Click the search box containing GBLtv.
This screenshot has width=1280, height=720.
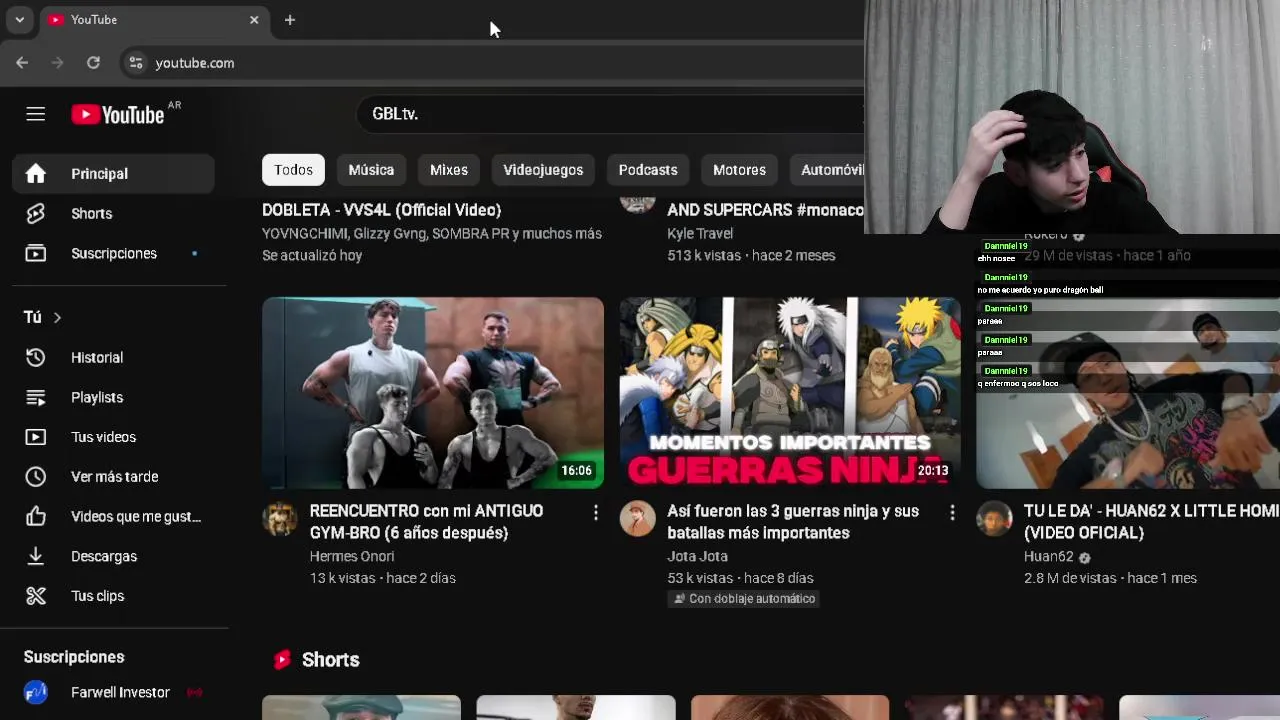[x=610, y=114]
